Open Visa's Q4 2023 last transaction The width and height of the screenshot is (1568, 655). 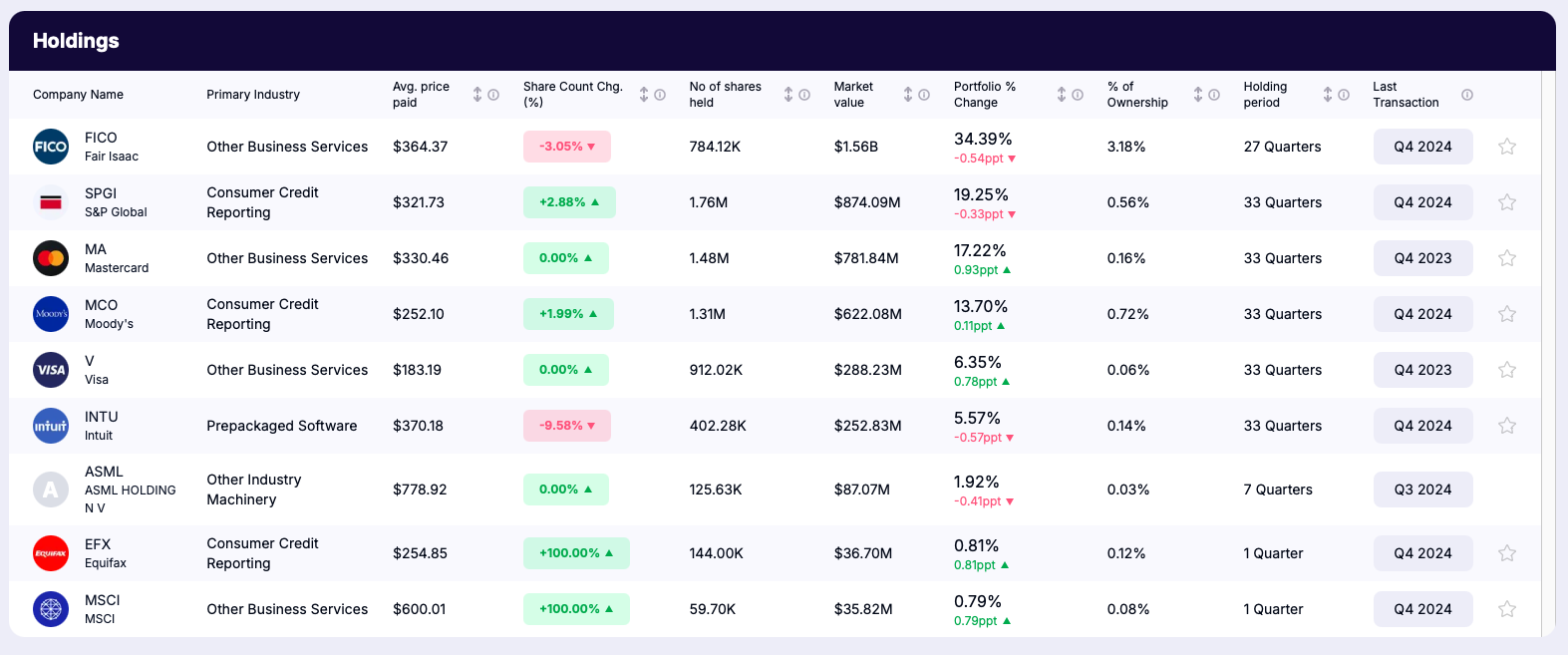click(1422, 370)
